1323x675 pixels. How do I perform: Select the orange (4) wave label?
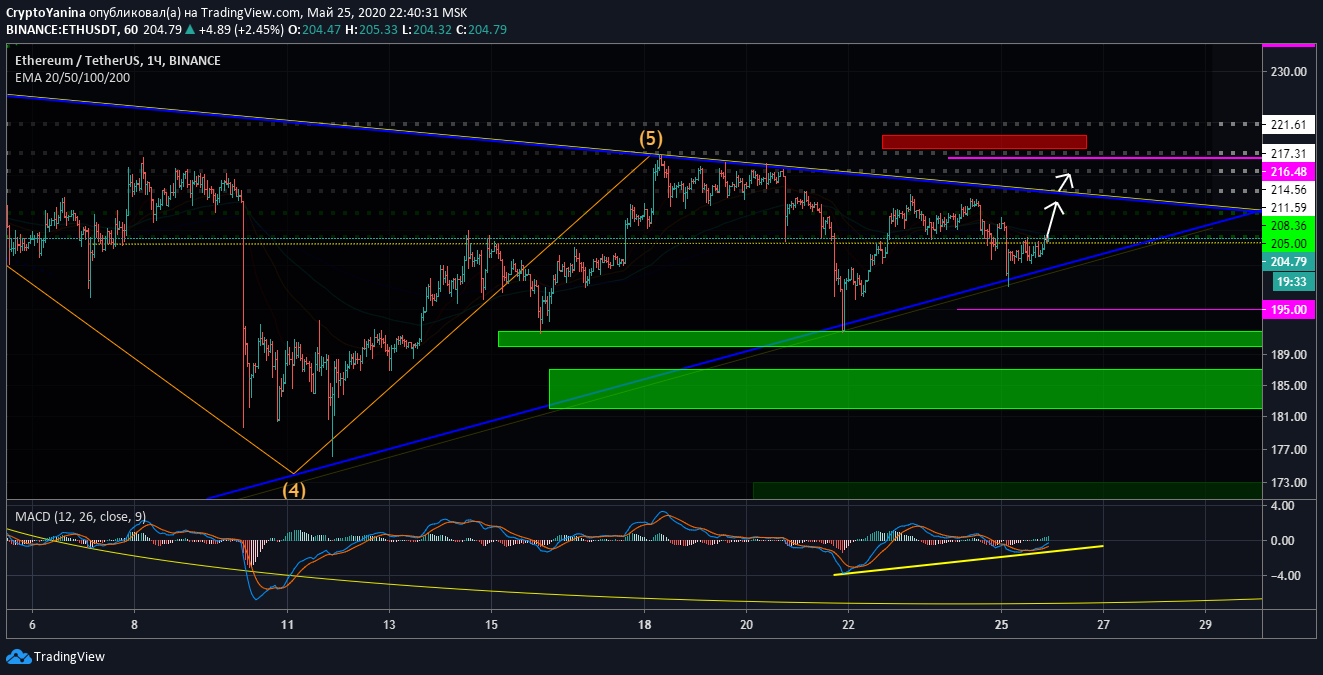[x=293, y=490]
